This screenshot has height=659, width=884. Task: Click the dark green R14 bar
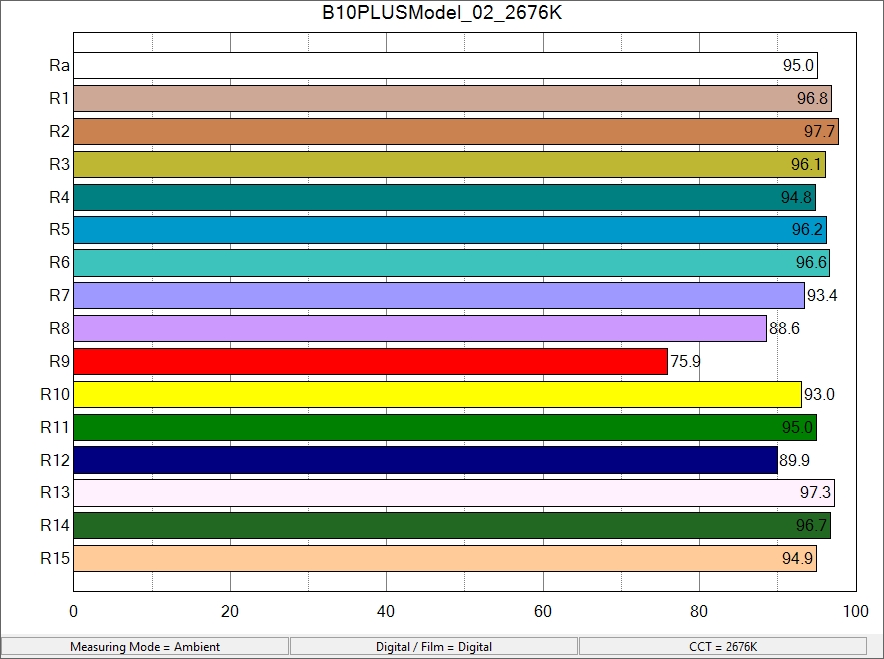[452, 525]
